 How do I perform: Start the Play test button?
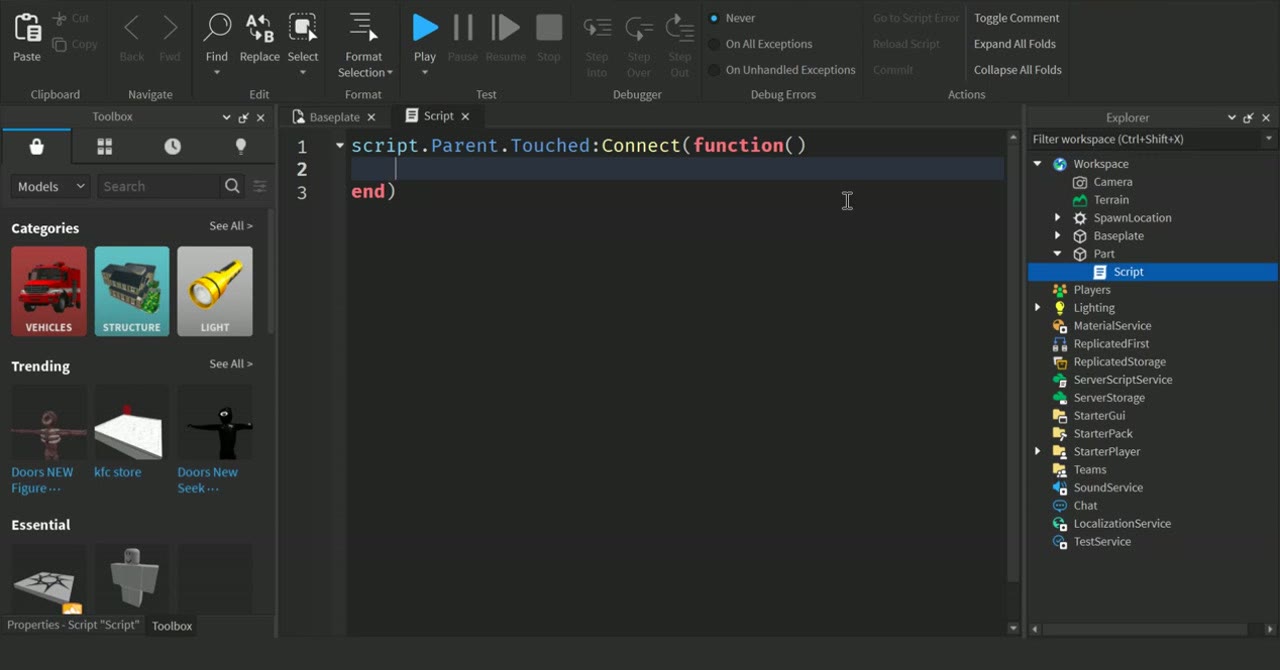(425, 27)
